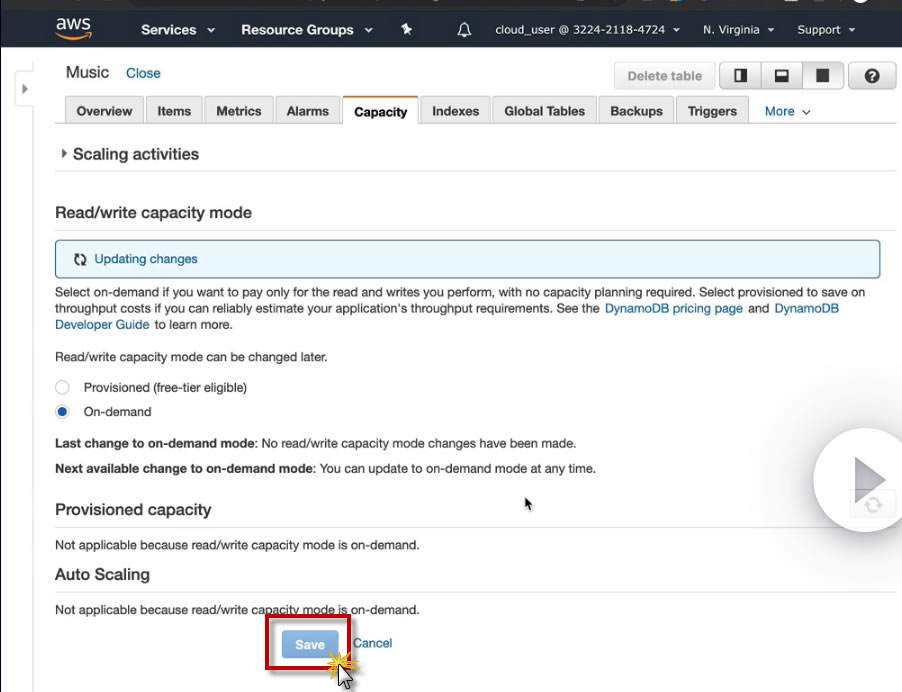Click the Delete table button
This screenshot has width=902, height=692.
664,76
